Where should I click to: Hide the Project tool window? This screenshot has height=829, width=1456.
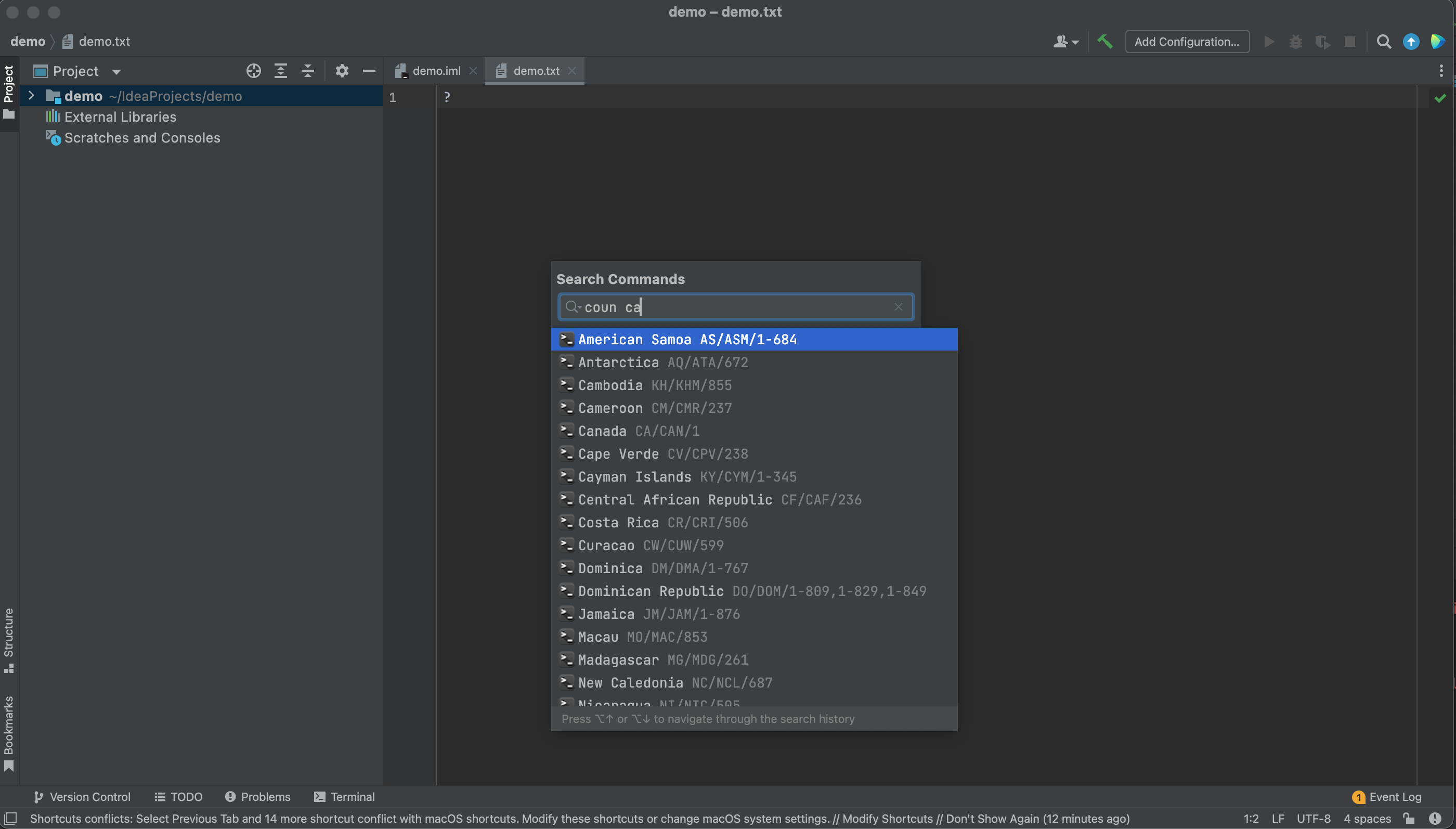tap(369, 71)
